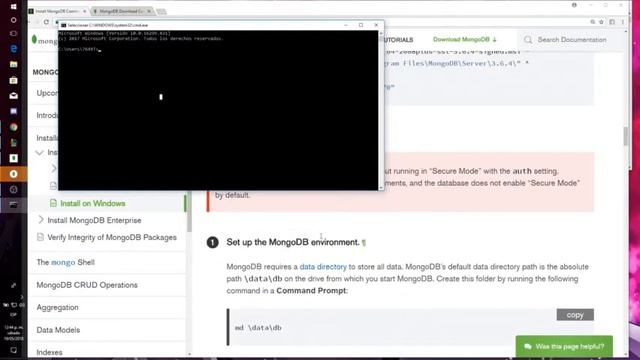Open the Aggregation section
This screenshot has height=360, width=640.
click(57, 307)
